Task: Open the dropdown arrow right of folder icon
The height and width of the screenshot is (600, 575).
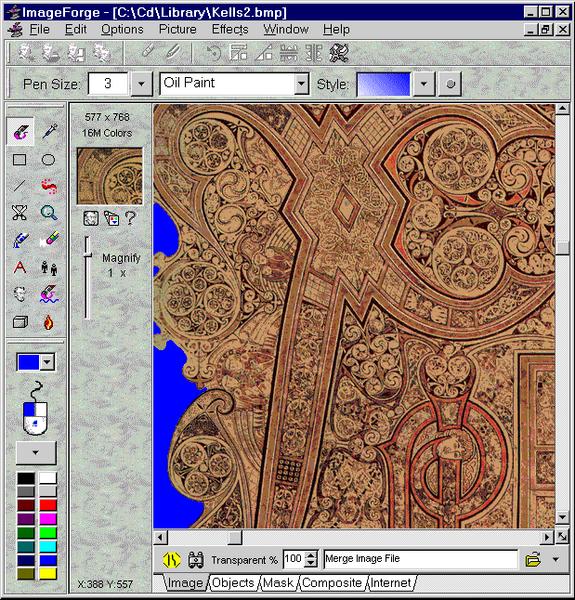Action: tap(555, 559)
